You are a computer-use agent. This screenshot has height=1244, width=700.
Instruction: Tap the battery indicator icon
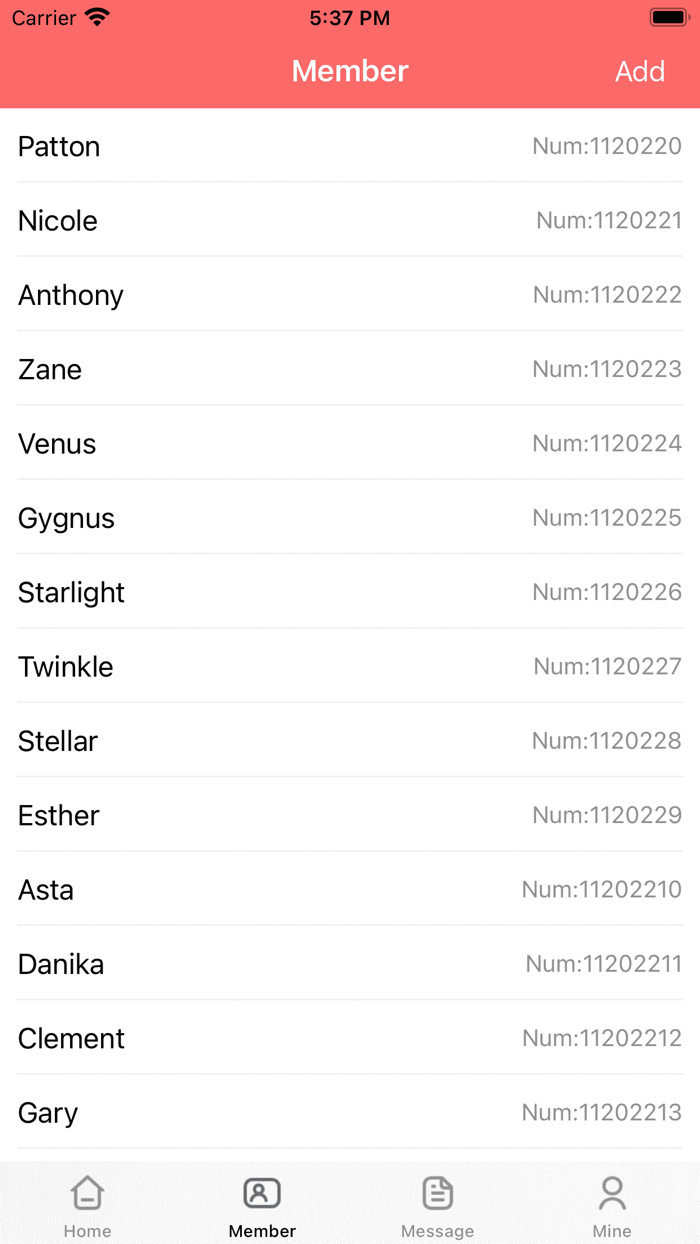(667, 18)
